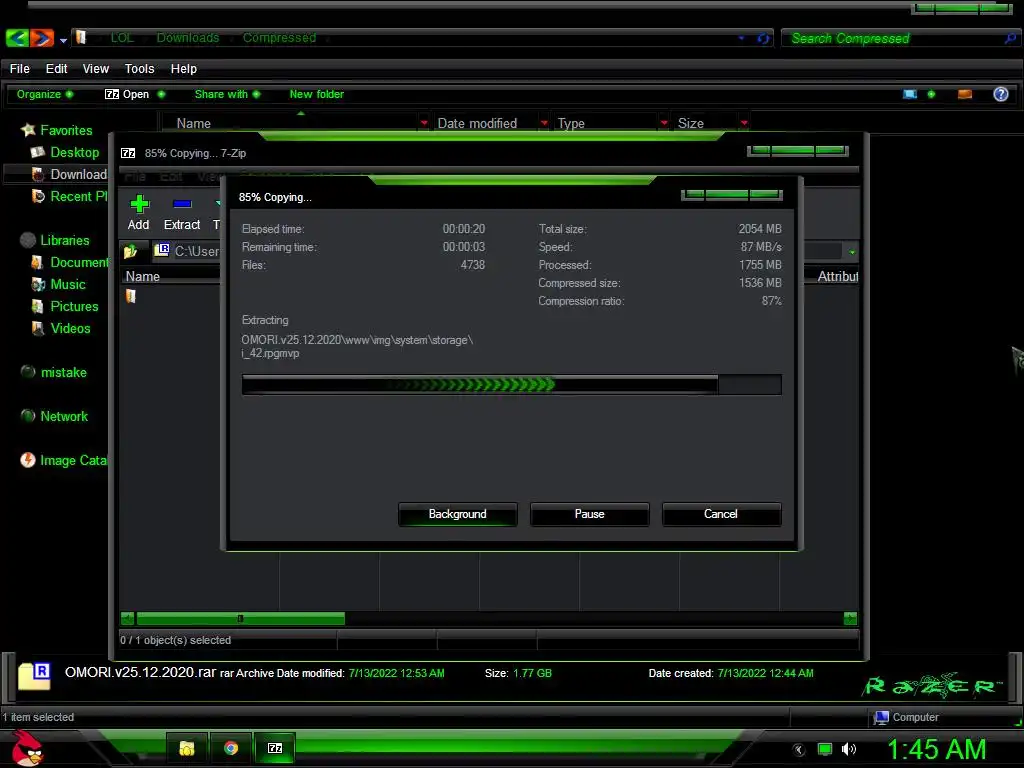Screen dimensions: 1024x768
Task: Toggle the preview pane icon
Action: [965, 94]
